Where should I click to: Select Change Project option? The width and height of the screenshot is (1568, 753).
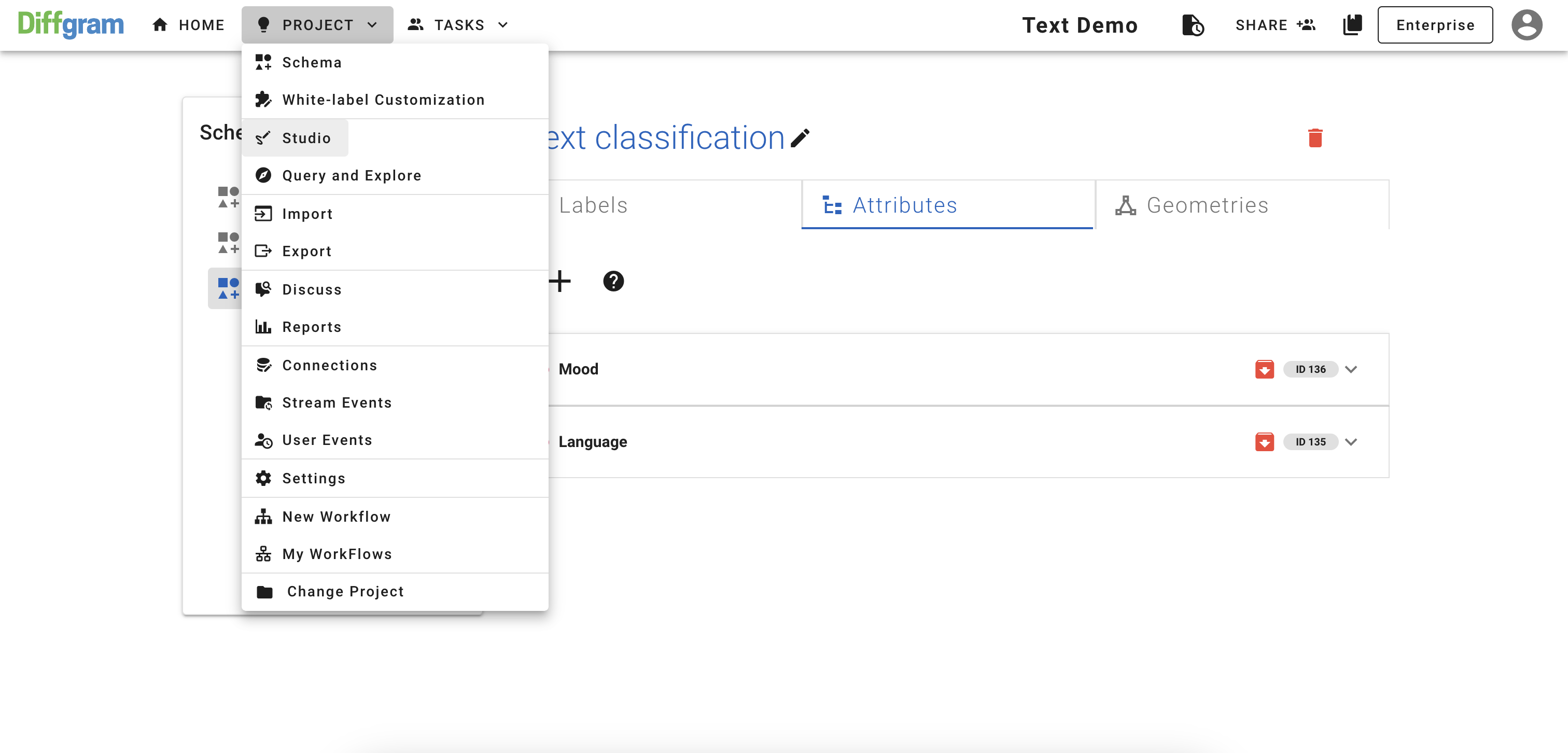pyautogui.click(x=346, y=591)
